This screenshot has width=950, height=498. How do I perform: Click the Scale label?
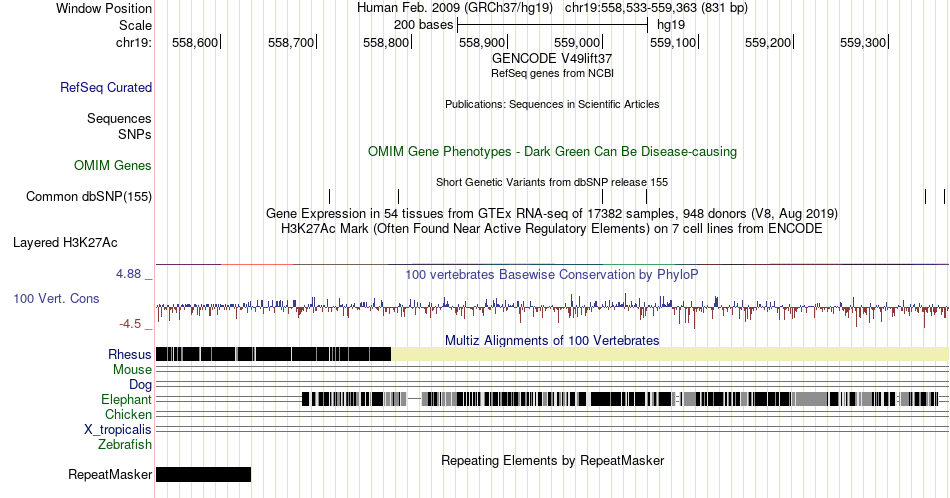(x=135, y=25)
